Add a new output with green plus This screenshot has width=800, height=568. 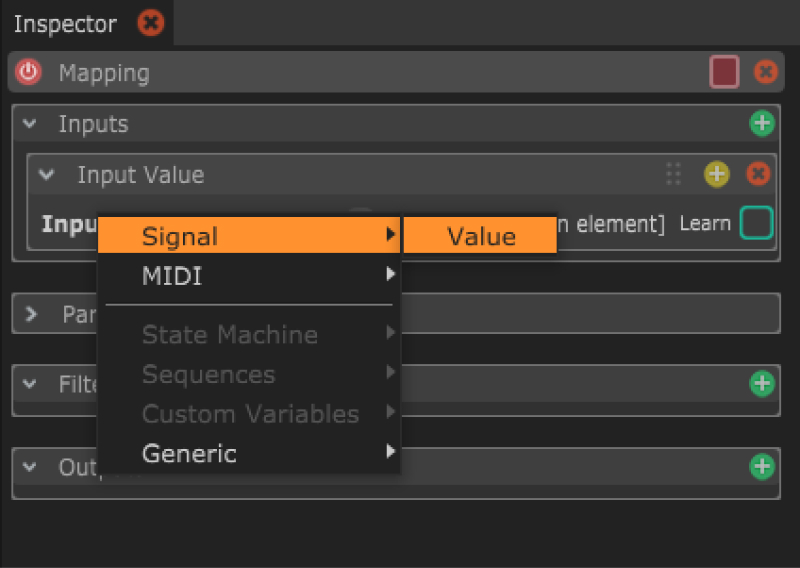[762, 466]
